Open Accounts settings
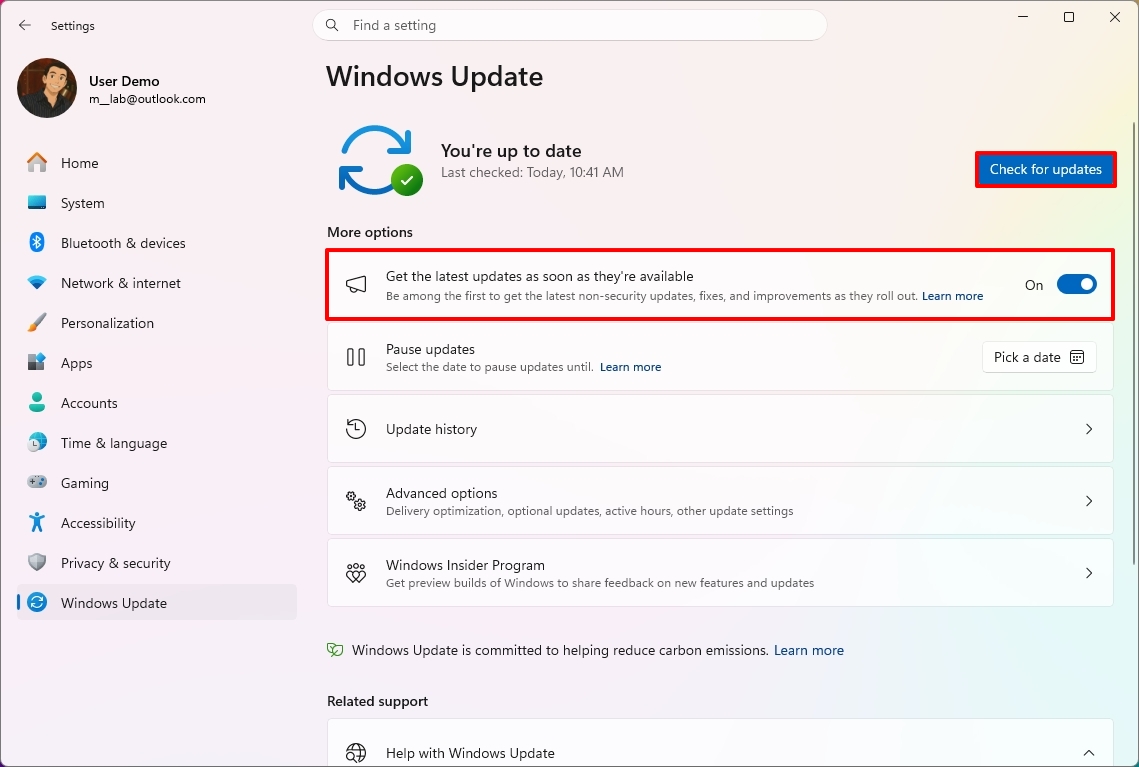This screenshot has height=767, width=1139. [157, 402]
